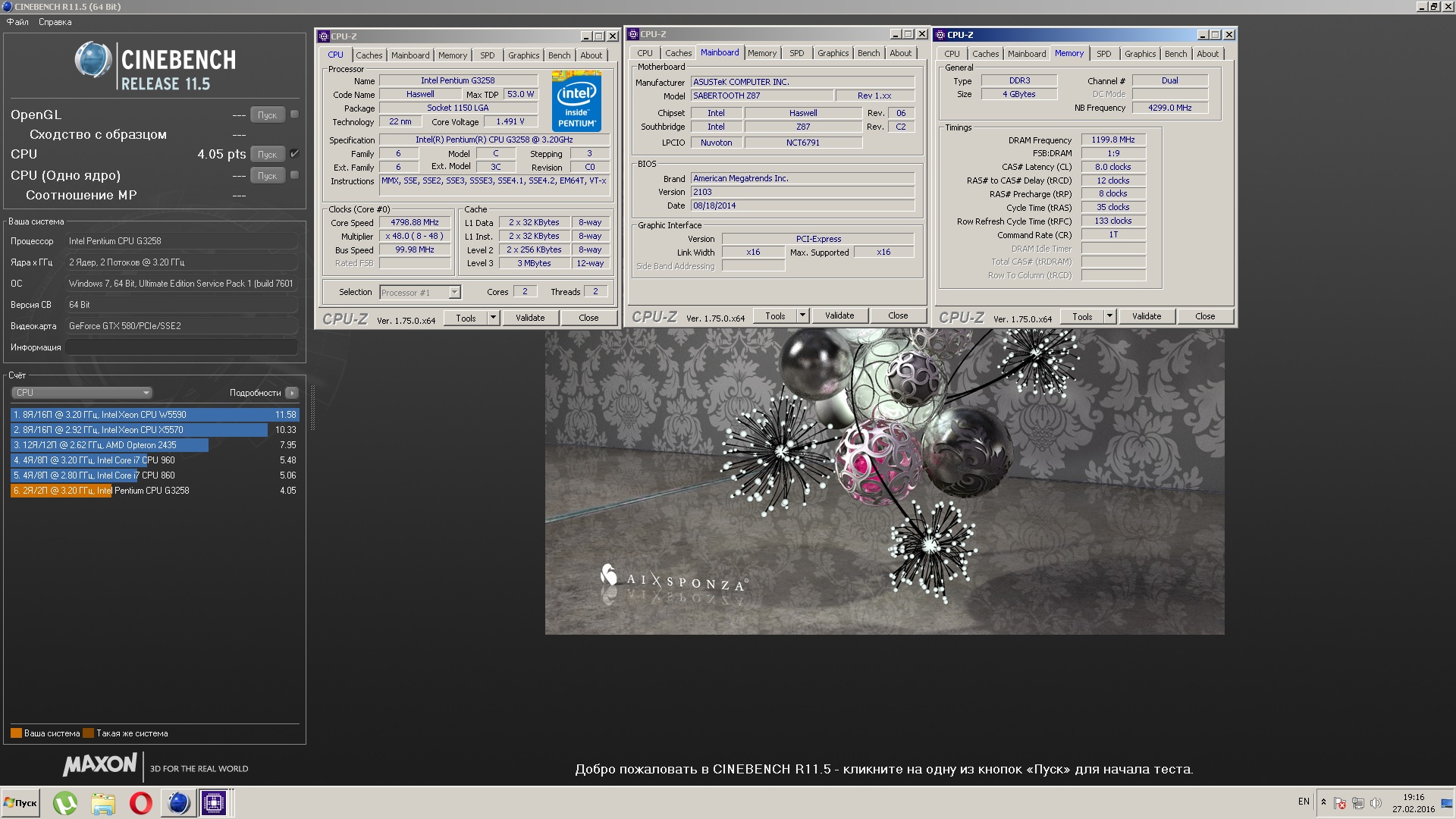
Task: Open Tools dropdown arrow in Memory window
Action: (x=1109, y=316)
